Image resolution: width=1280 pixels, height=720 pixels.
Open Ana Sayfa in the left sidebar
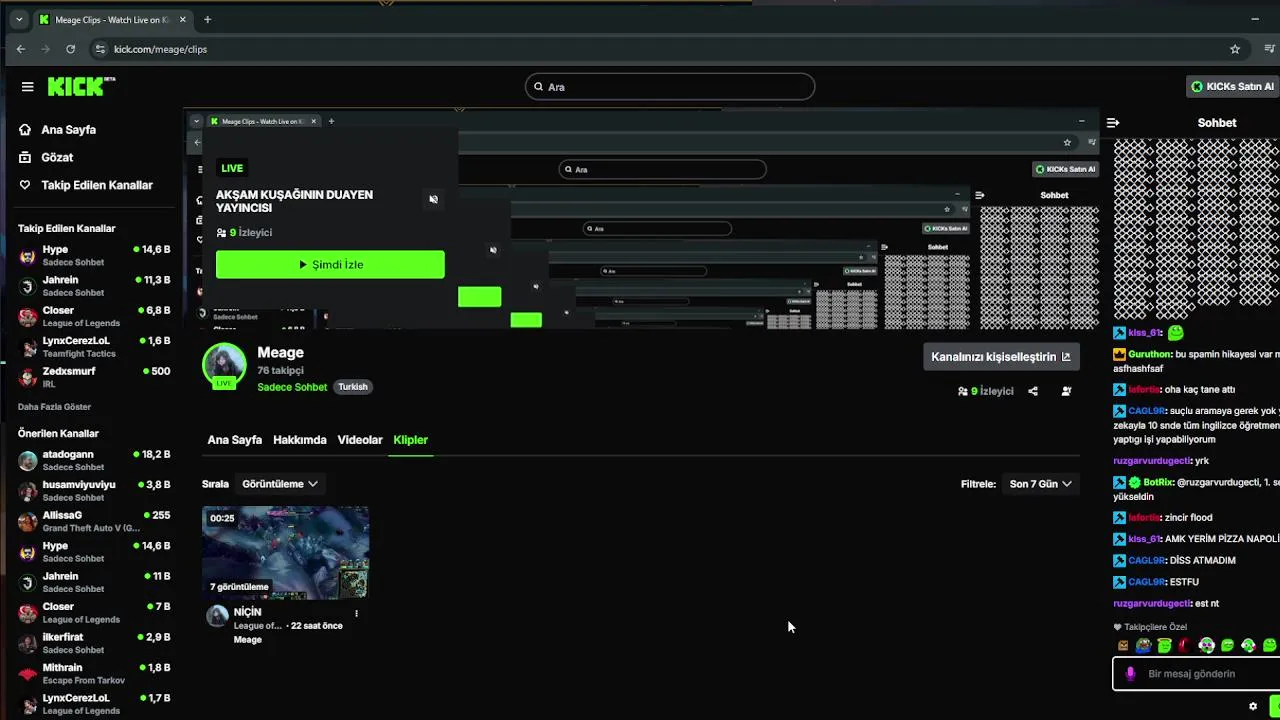(69, 130)
